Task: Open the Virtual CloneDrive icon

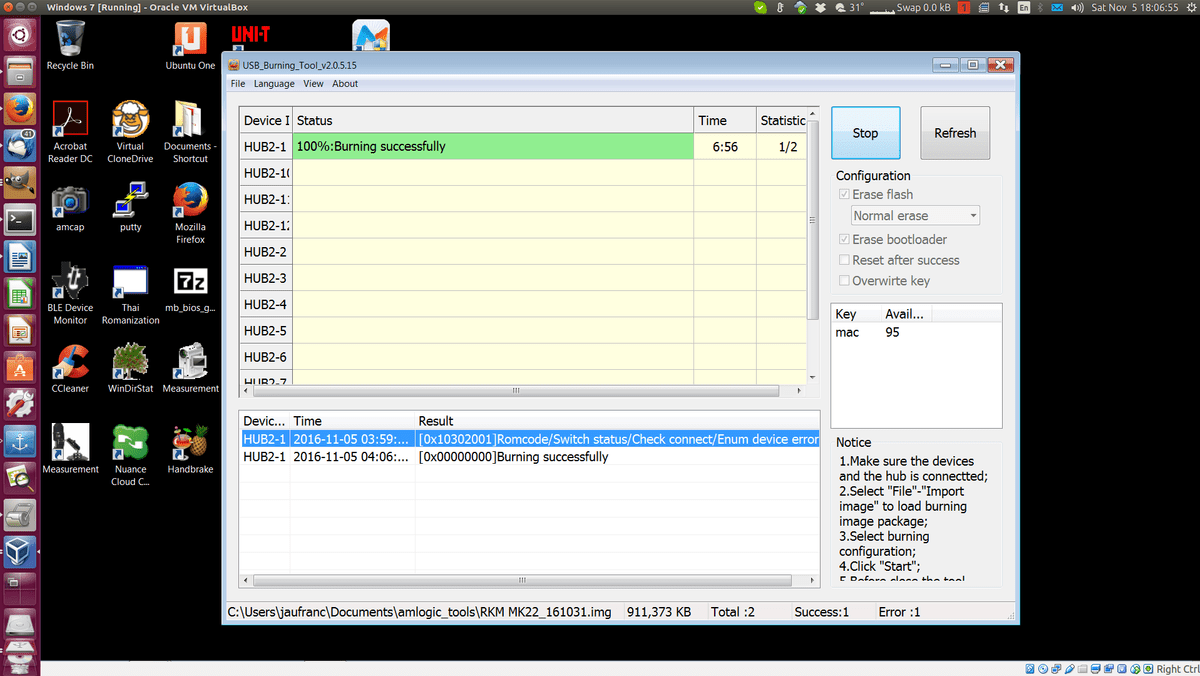Action: (x=130, y=120)
